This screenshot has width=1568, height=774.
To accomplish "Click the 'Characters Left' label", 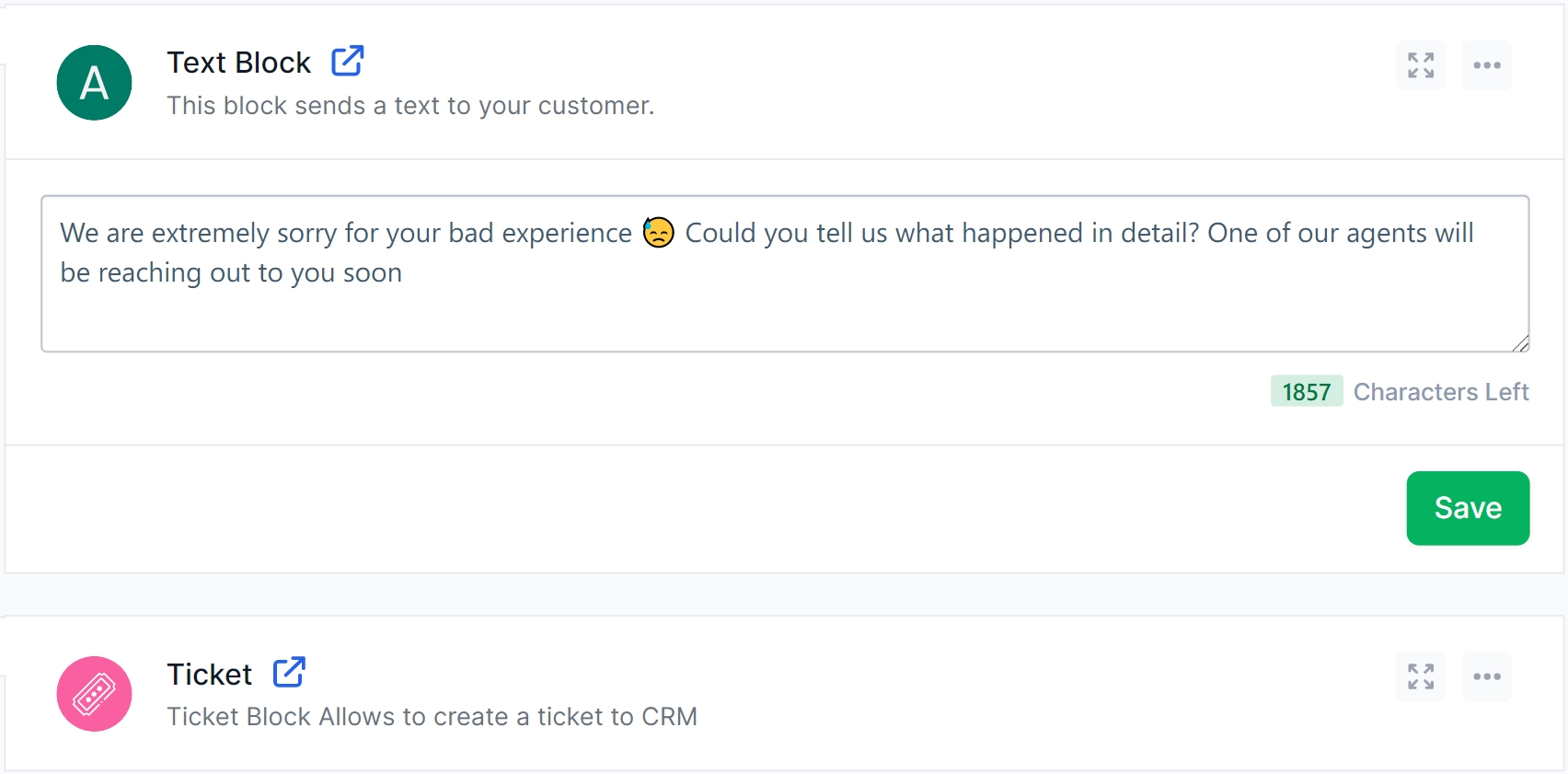I will (x=1441, y=392).
